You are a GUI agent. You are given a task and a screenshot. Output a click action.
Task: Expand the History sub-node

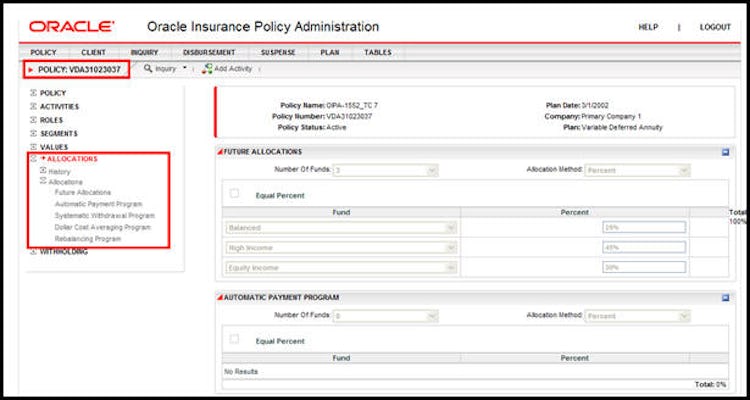(43, 170)
